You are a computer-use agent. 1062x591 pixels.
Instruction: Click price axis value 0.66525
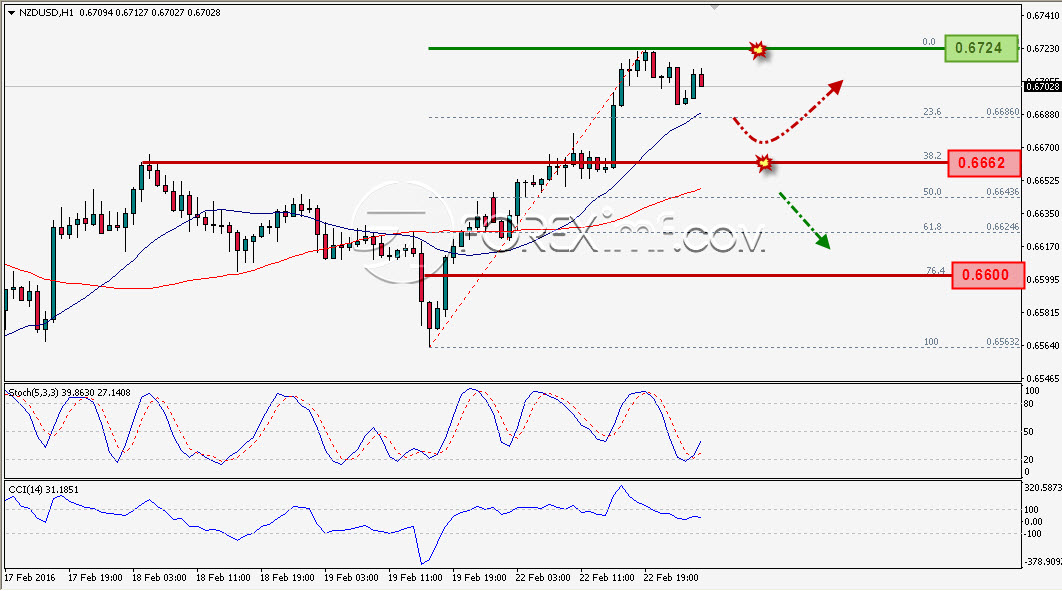[x=1043, y=180]
